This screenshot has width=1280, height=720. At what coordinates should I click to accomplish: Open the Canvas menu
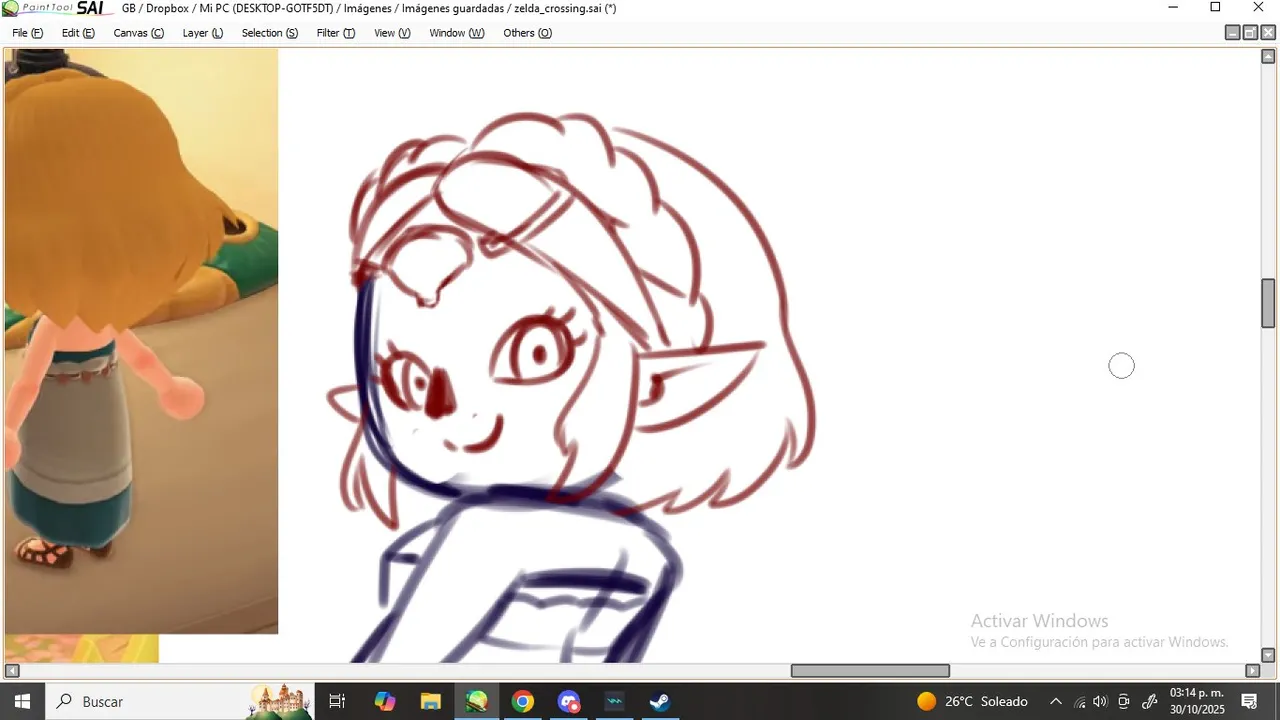(x=138, y=33)
